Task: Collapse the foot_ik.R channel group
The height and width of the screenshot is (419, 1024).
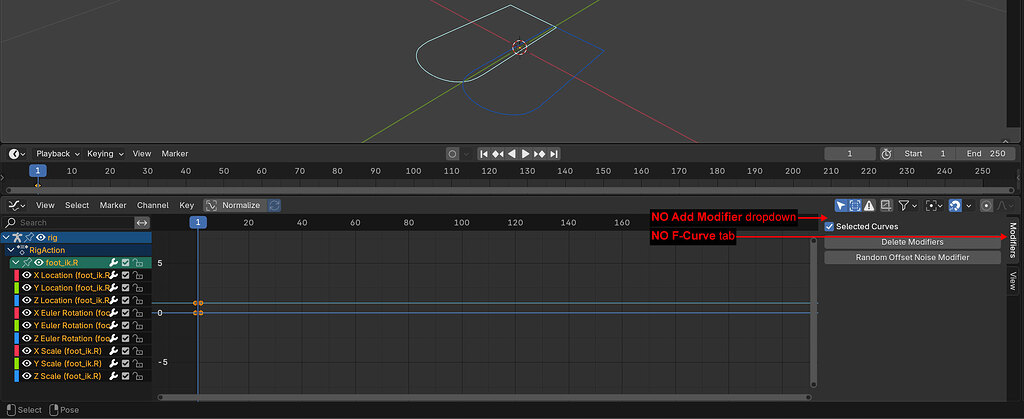Action: point(15,262)
